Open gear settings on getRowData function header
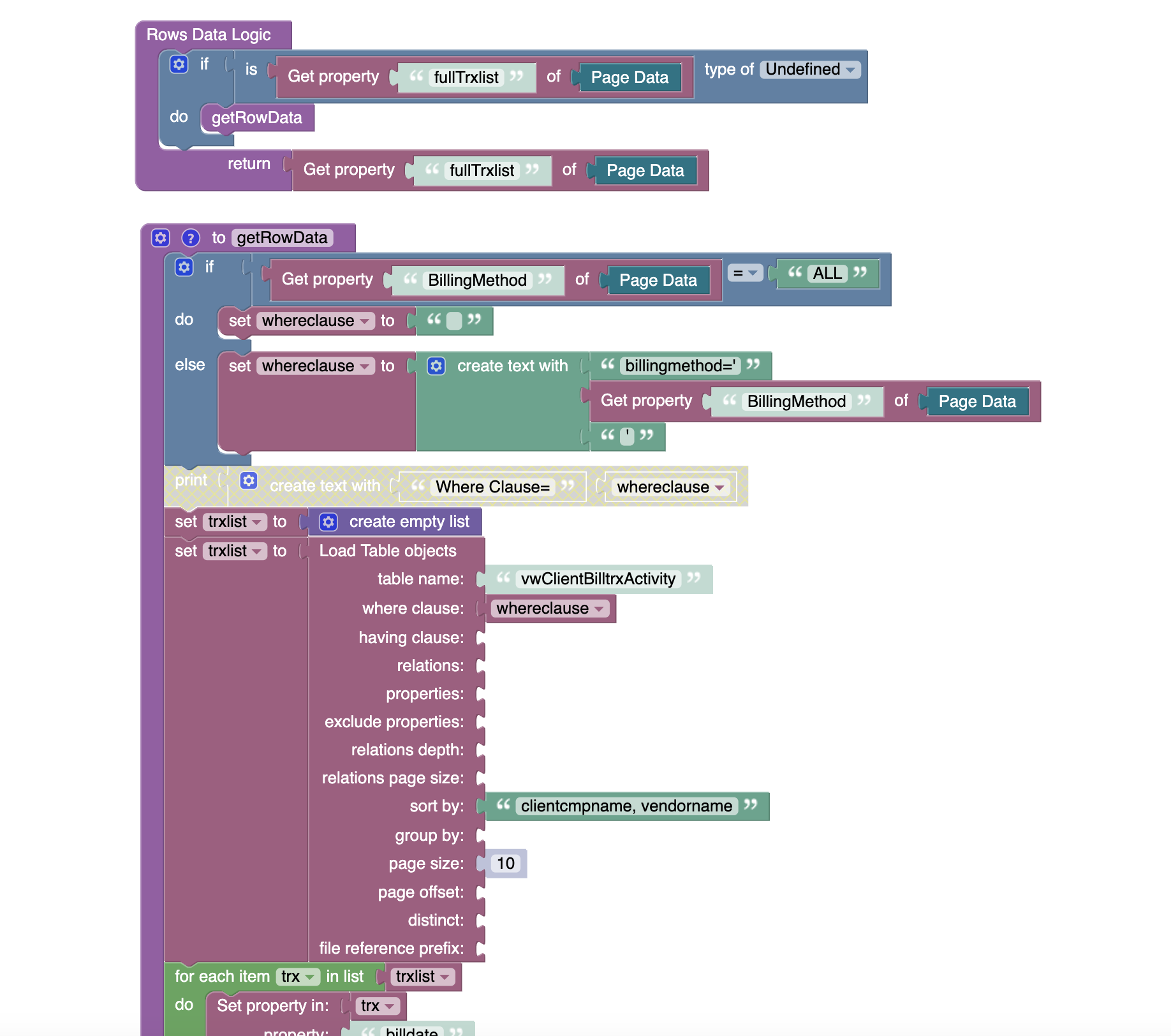 [161, 238]
